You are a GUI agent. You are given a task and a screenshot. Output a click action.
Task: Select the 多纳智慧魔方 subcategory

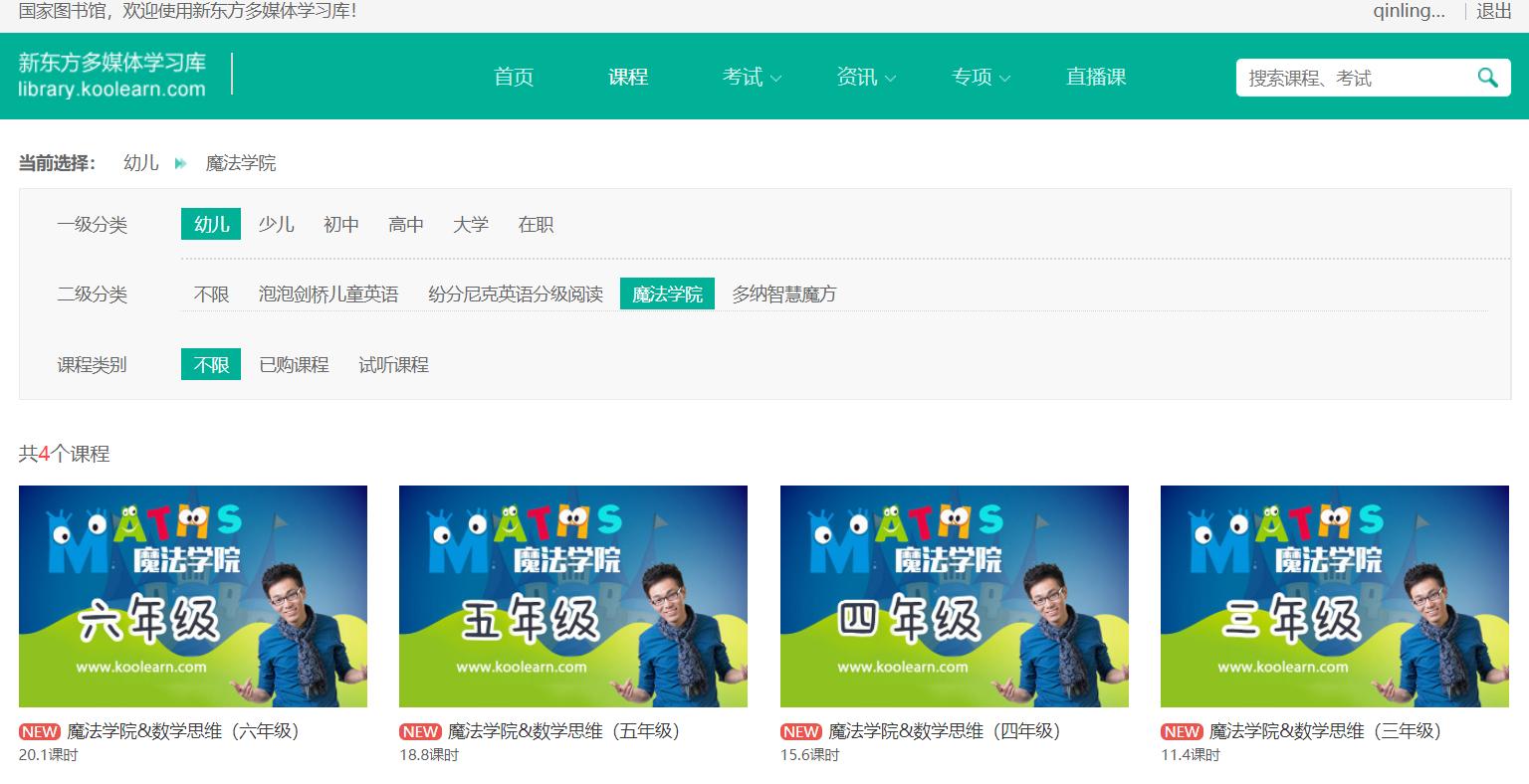pos(782,294)
